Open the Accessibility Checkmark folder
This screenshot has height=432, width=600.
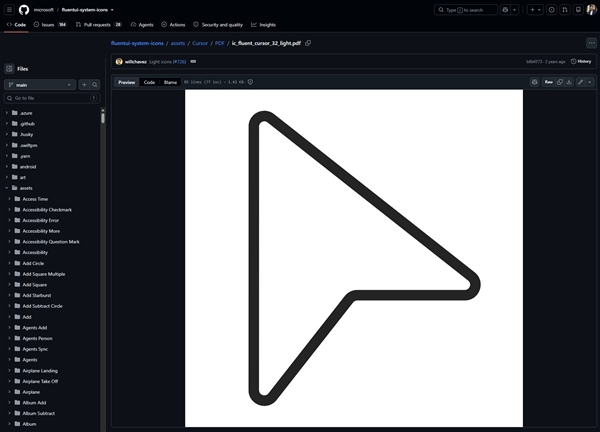click(x=47, y=210)
